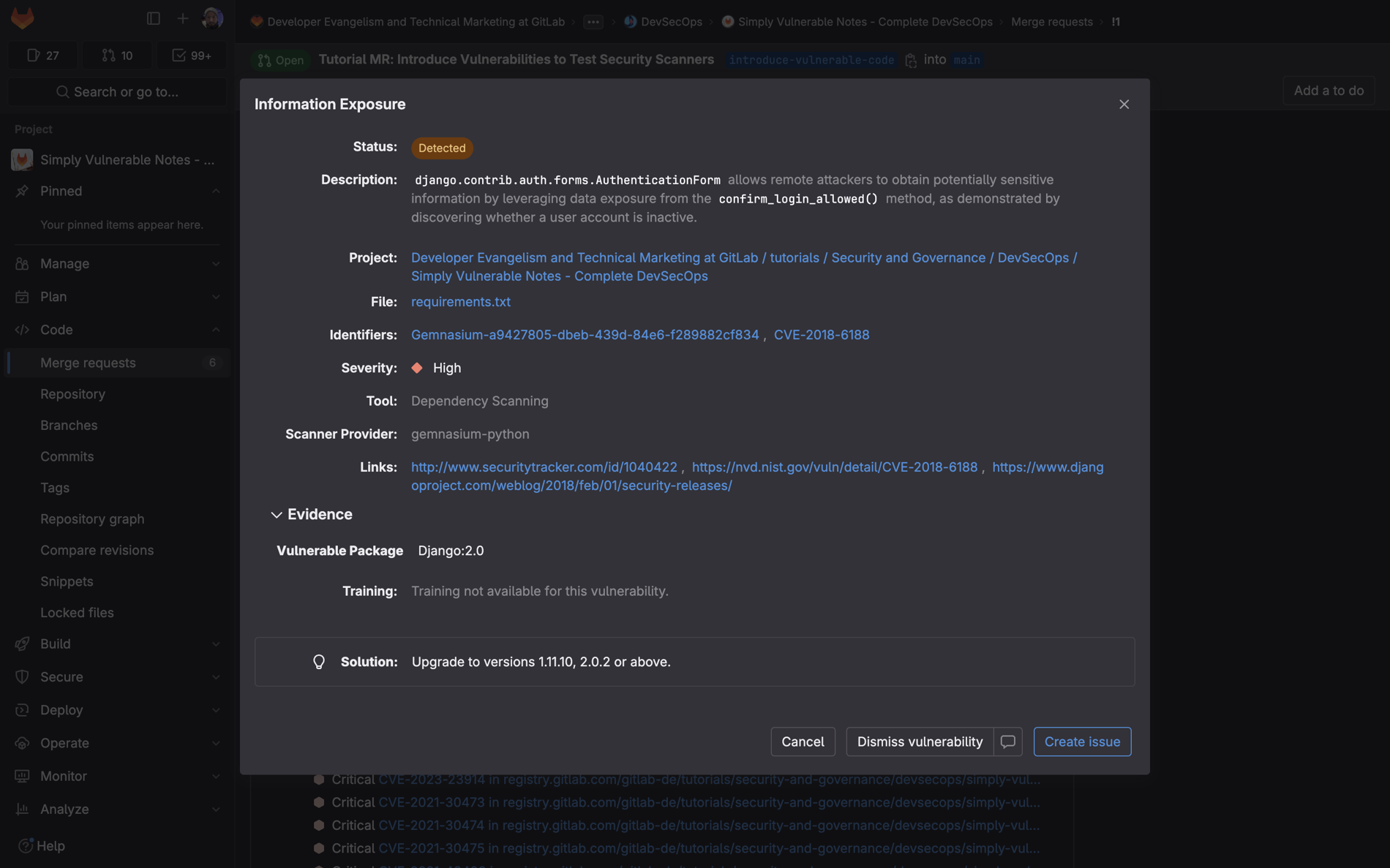The image size is (1390, 868).
Task: Open Repository in the sidebar
Action: (x=72, y=394)
